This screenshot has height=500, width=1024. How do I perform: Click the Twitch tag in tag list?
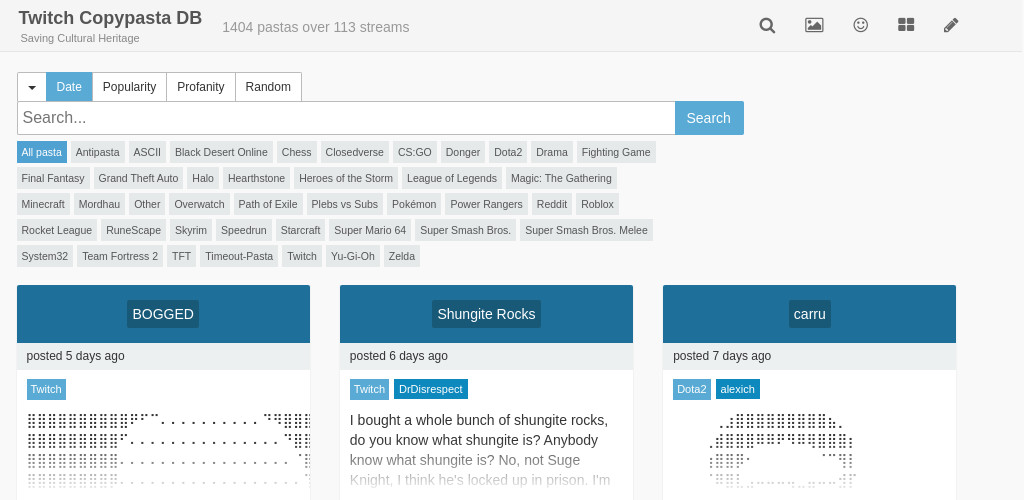302,257
